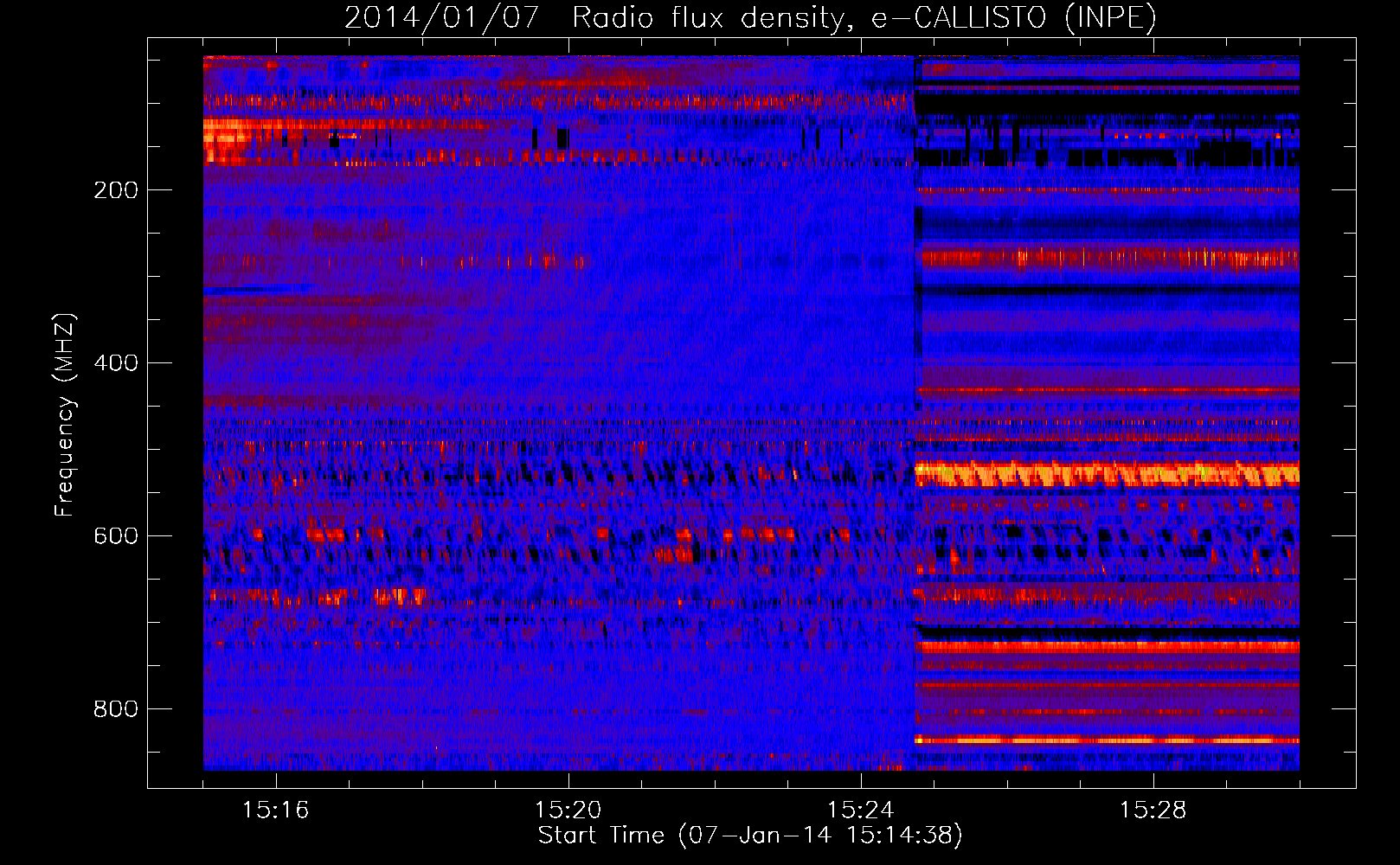
Task: Click the date '2014/01/07' in the title
Action: pos(441,17)
